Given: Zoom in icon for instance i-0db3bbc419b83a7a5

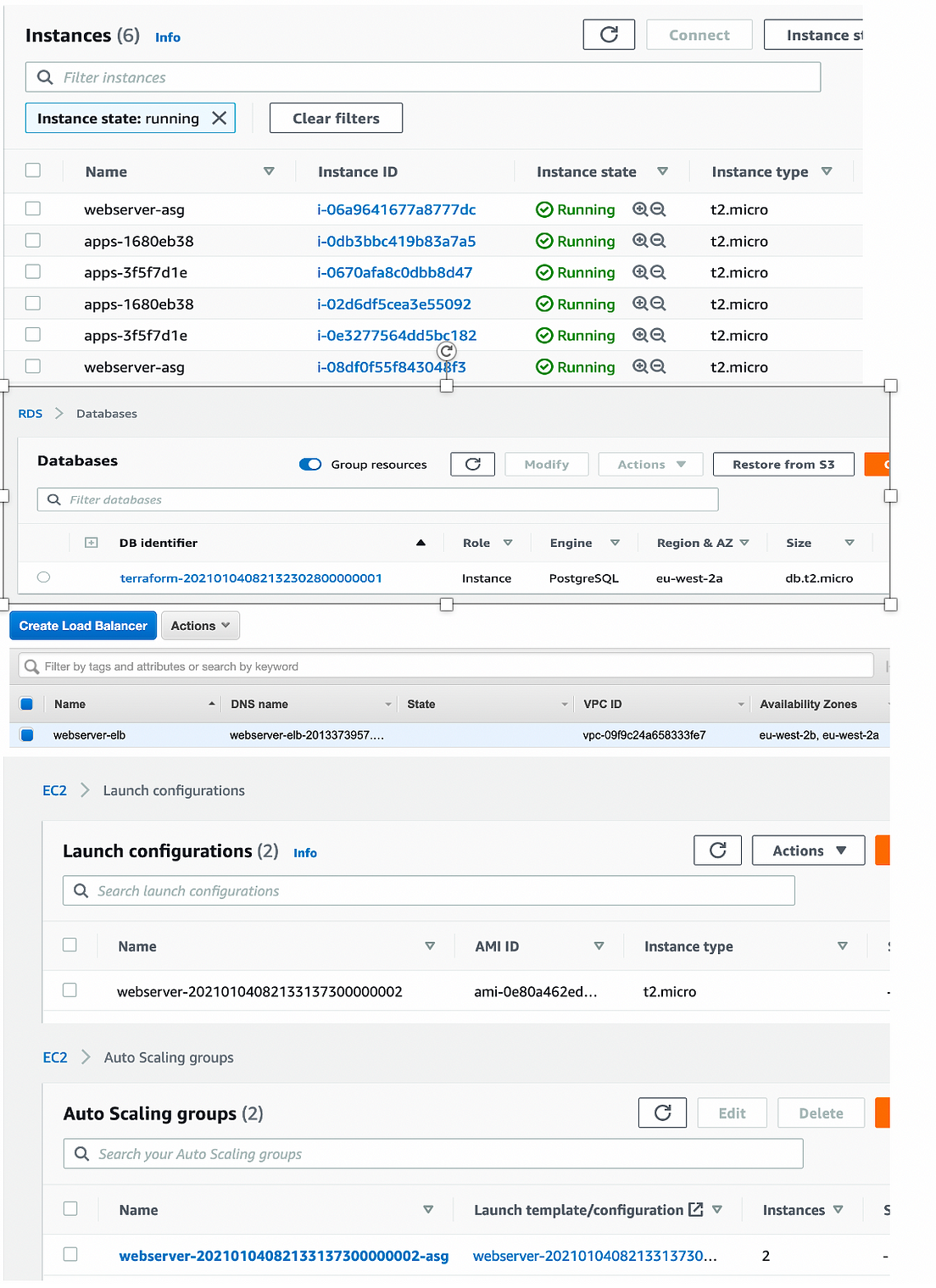Looking at the screenshot, I should 640,241.
